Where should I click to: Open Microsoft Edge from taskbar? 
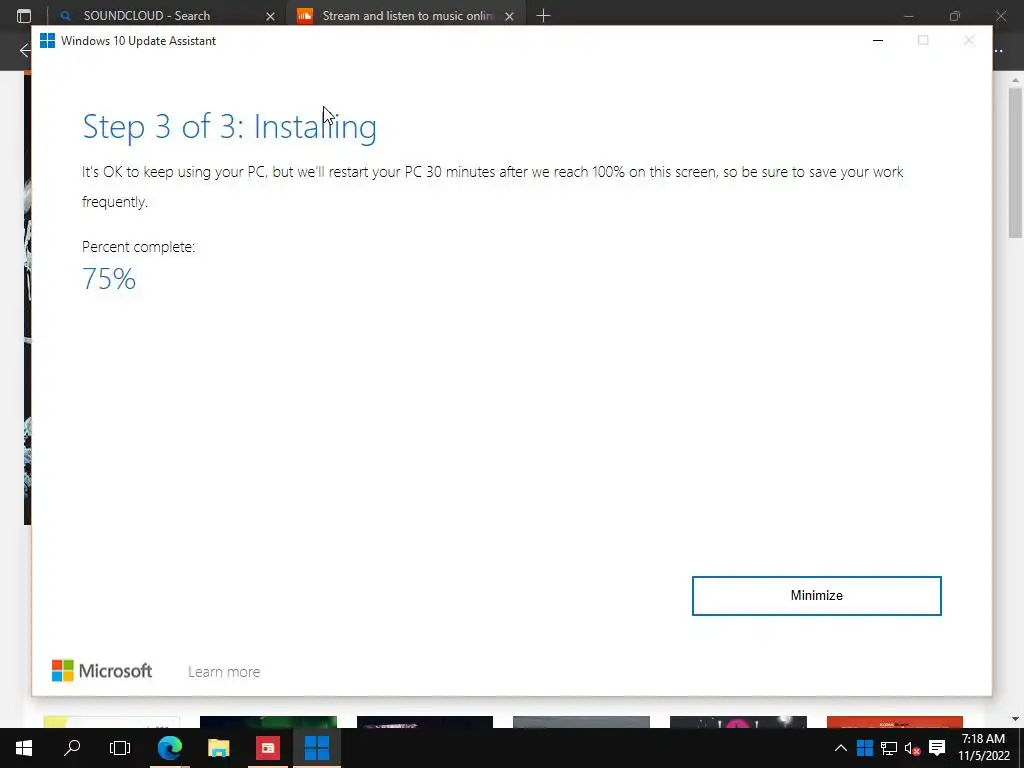click(x=170, y=748)
